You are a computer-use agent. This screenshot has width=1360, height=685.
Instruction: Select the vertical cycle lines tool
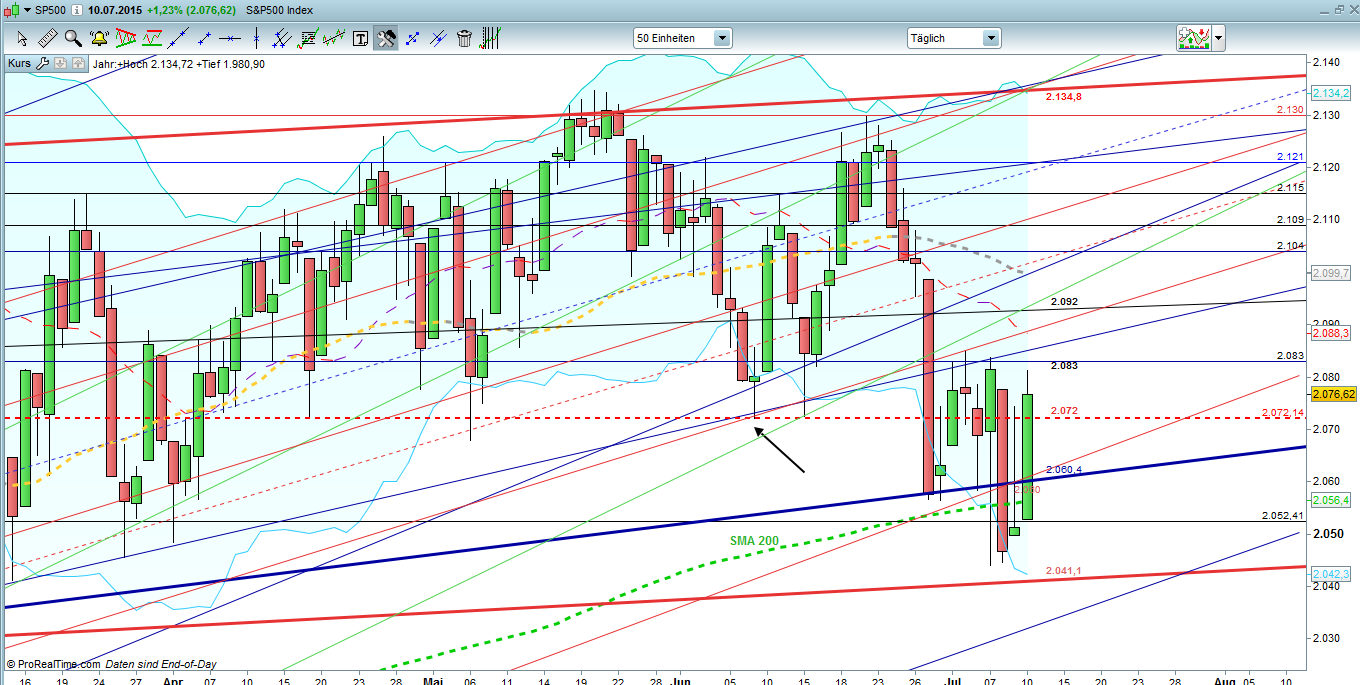point(490,38)
